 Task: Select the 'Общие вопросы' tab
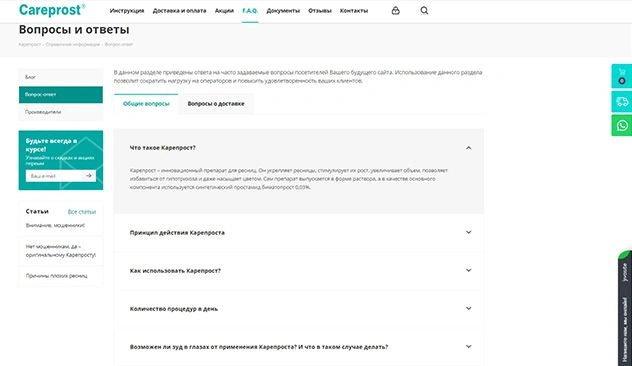click(x=146, y=104)
